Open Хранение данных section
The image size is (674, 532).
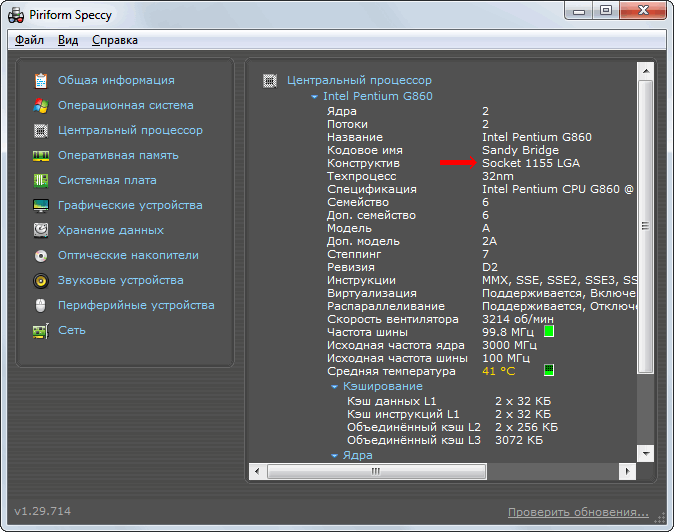(111, 230)
